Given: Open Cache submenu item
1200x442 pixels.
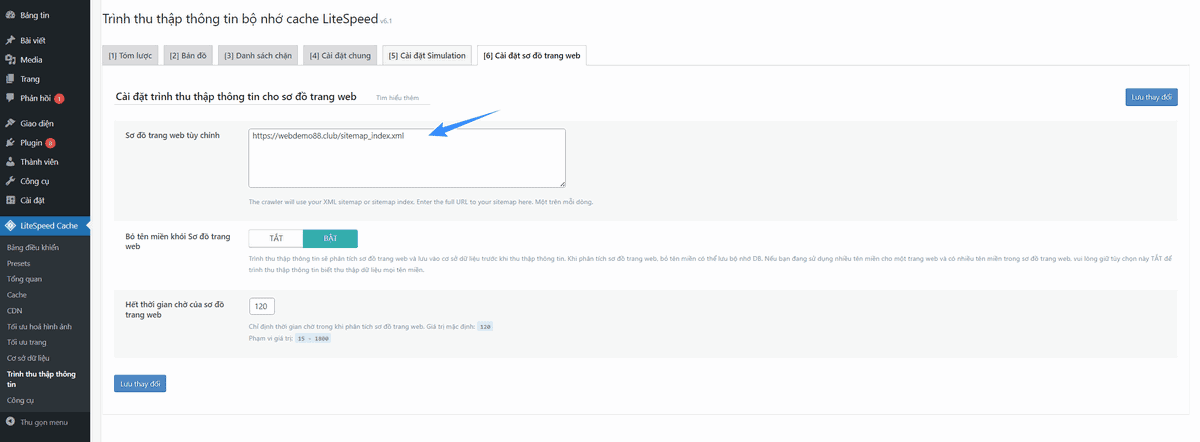Looking at the screenshot, I should click(17, 295).
